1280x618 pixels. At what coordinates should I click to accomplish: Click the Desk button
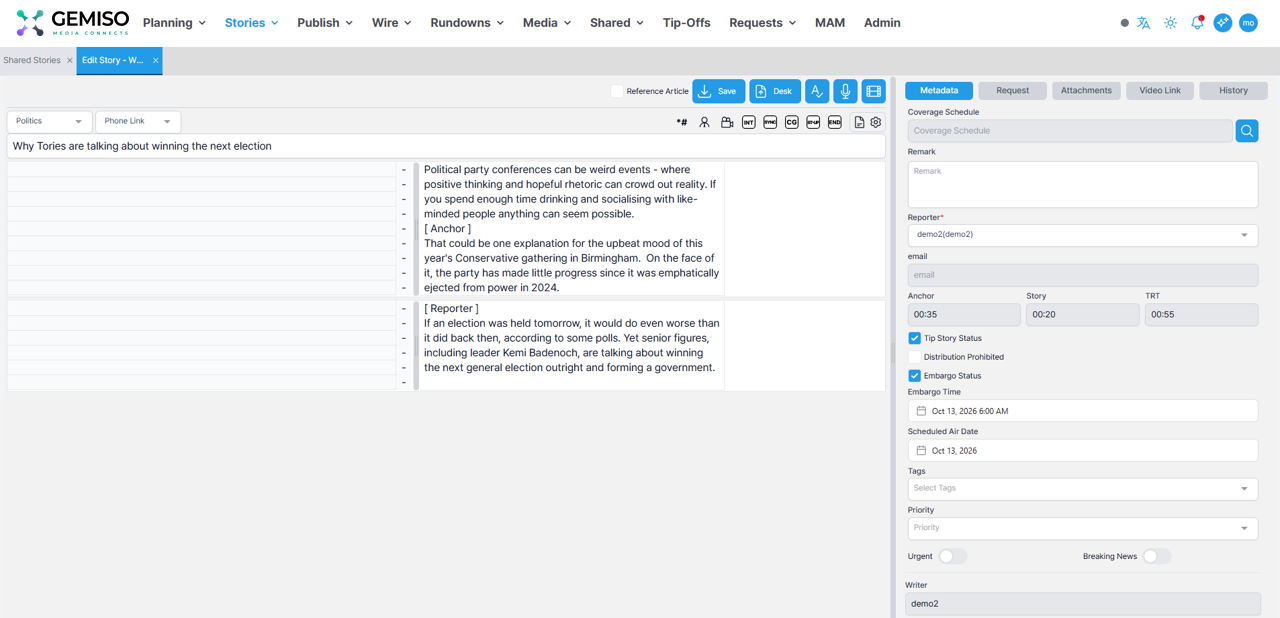[775, 91]
